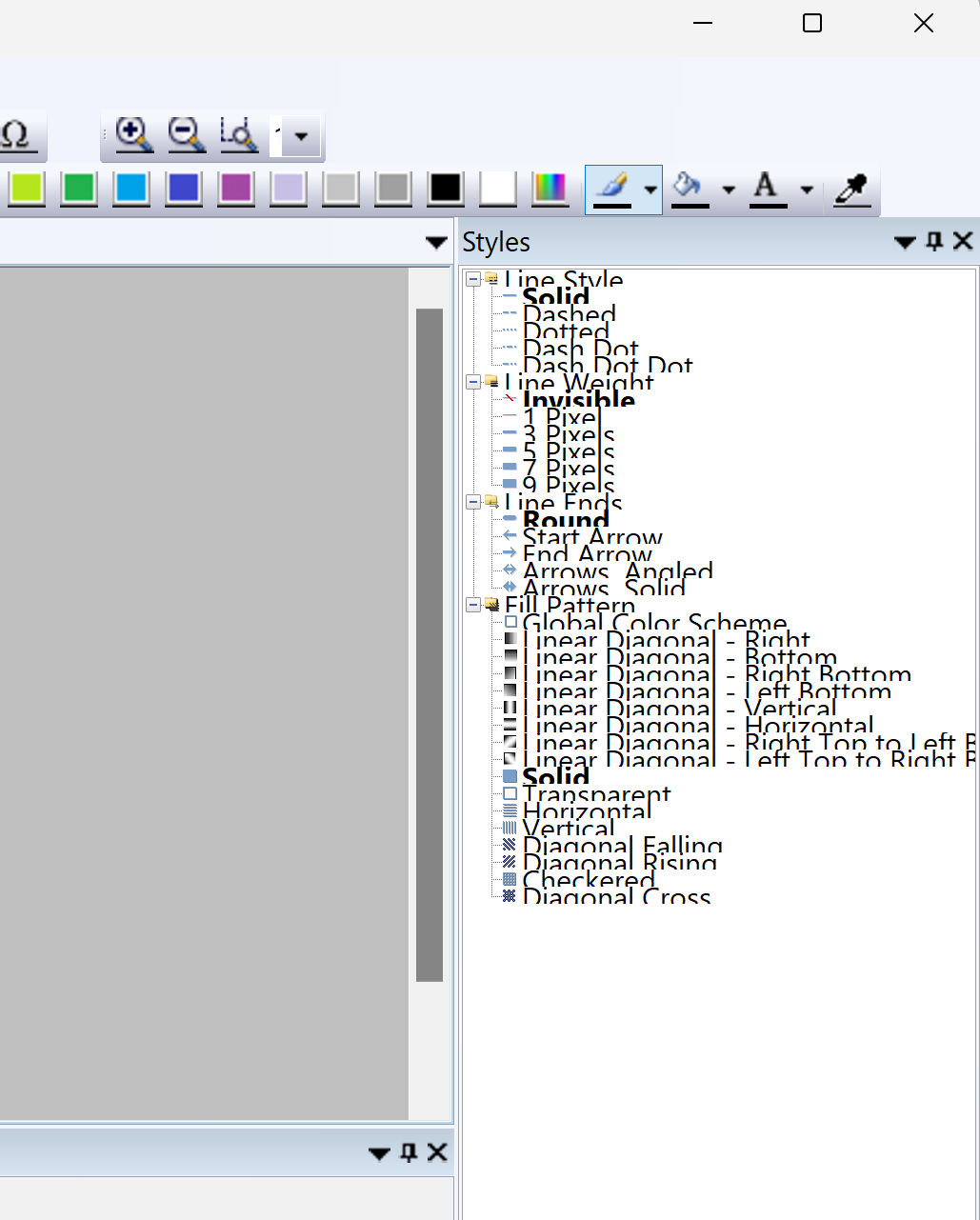
Task: Pick the eyedropper color picker tool
Action: [851, 190]
